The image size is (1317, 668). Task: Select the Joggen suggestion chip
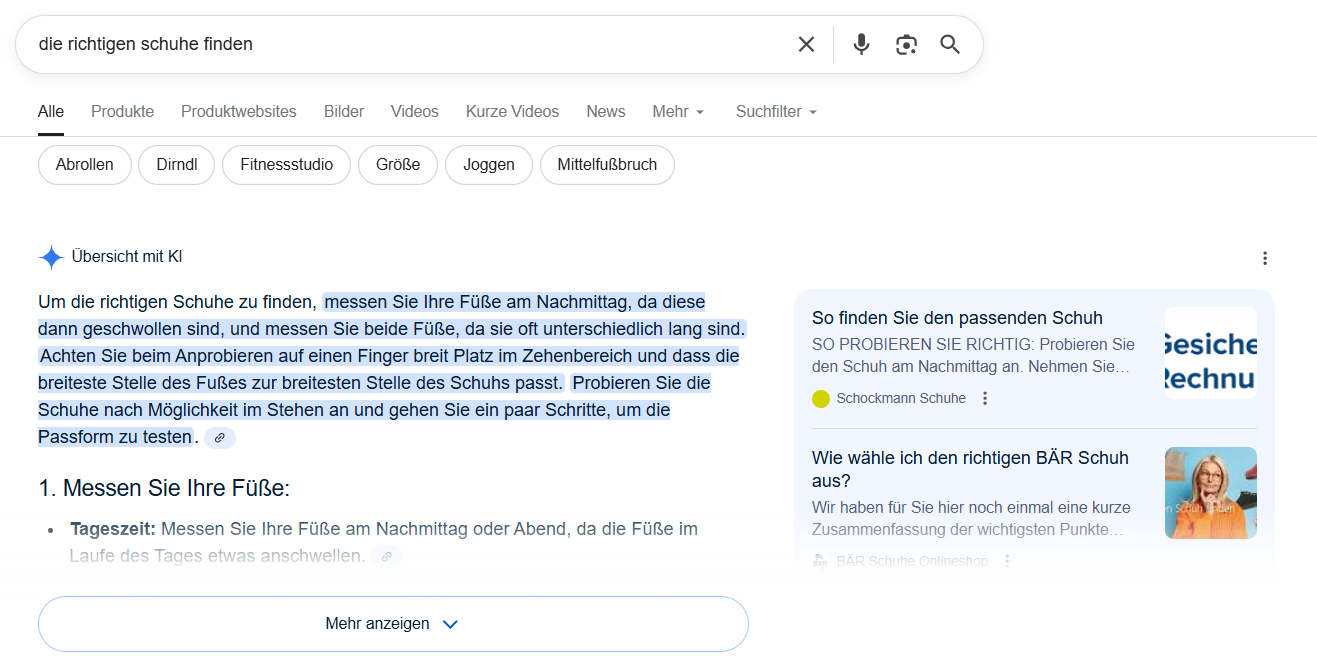(x=488, y=165)
